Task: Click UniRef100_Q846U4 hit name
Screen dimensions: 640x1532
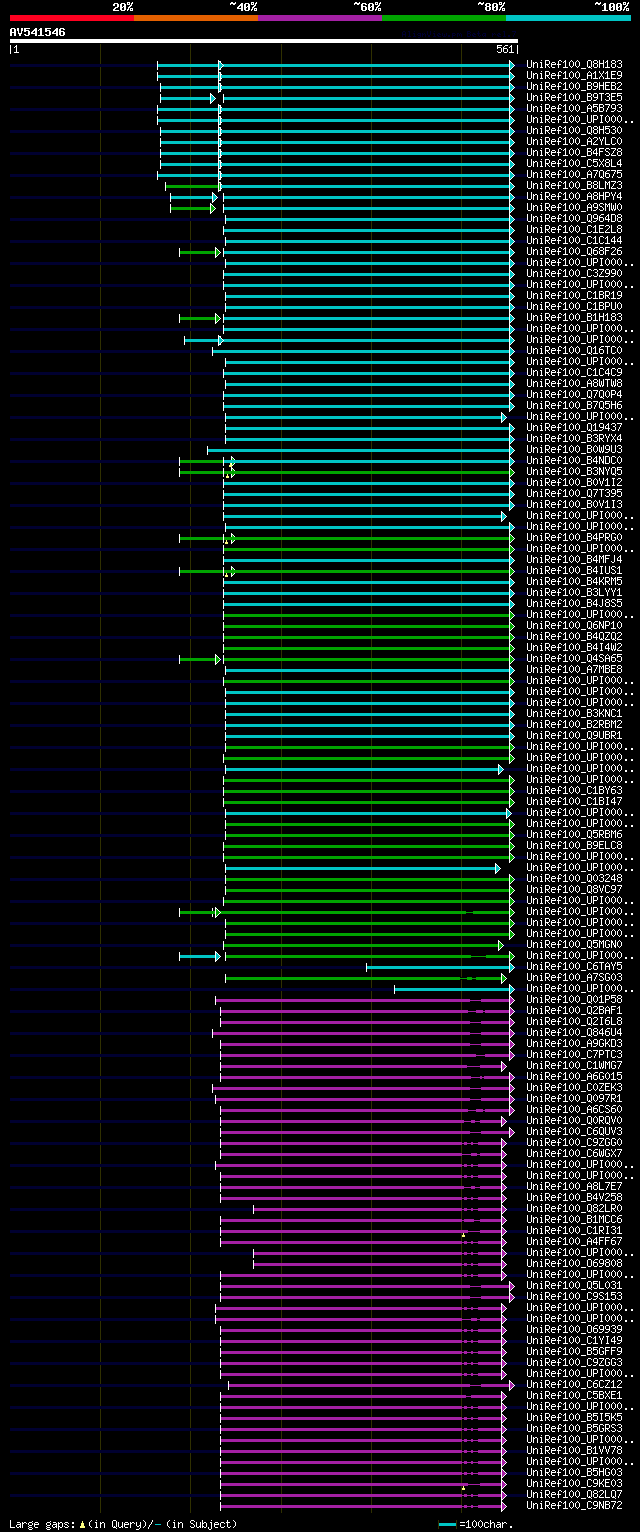Action: pos(575,1032)
